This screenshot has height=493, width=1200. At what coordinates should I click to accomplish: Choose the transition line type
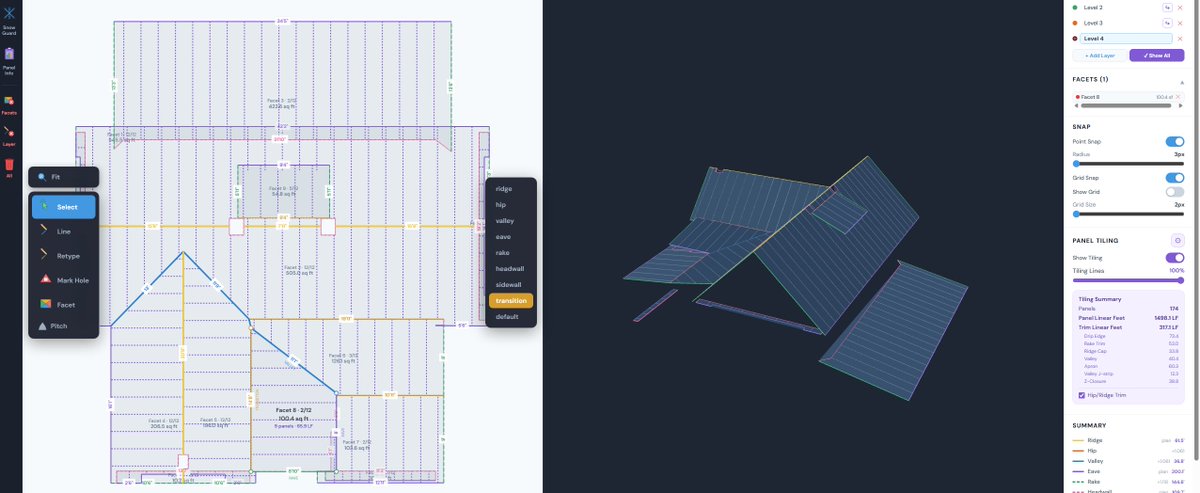click(x=511, y=300)
